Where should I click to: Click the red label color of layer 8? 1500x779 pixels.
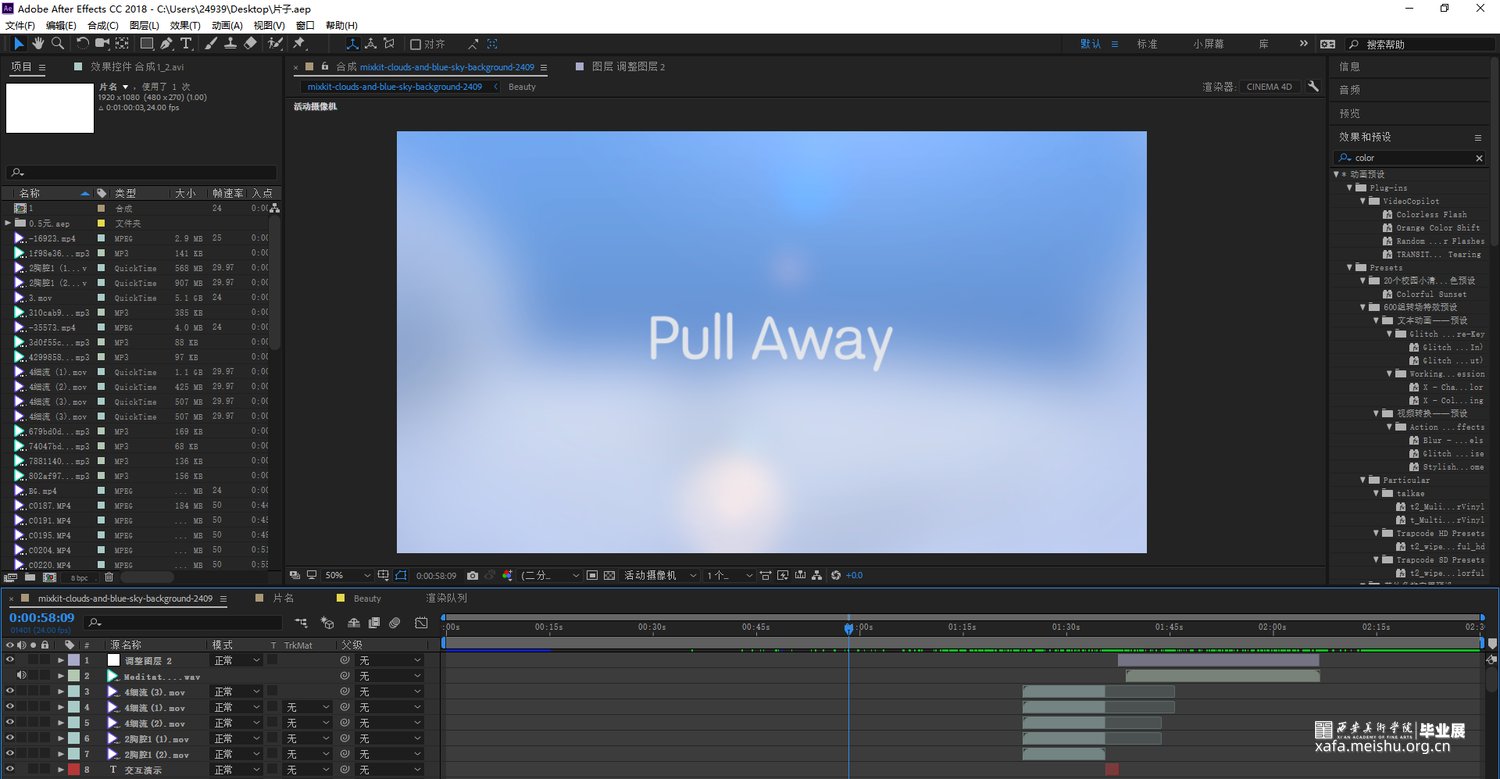pos(73,770)
